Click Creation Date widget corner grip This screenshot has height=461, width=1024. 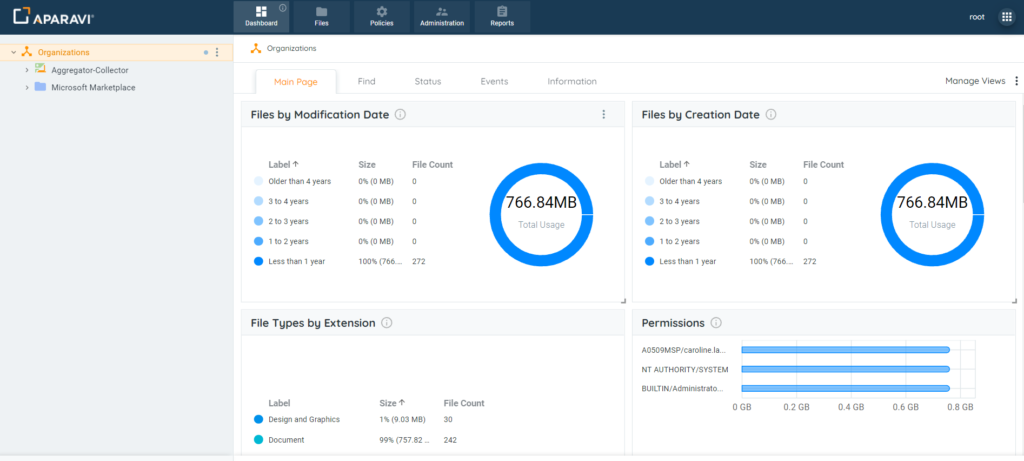click(1014, 300)
